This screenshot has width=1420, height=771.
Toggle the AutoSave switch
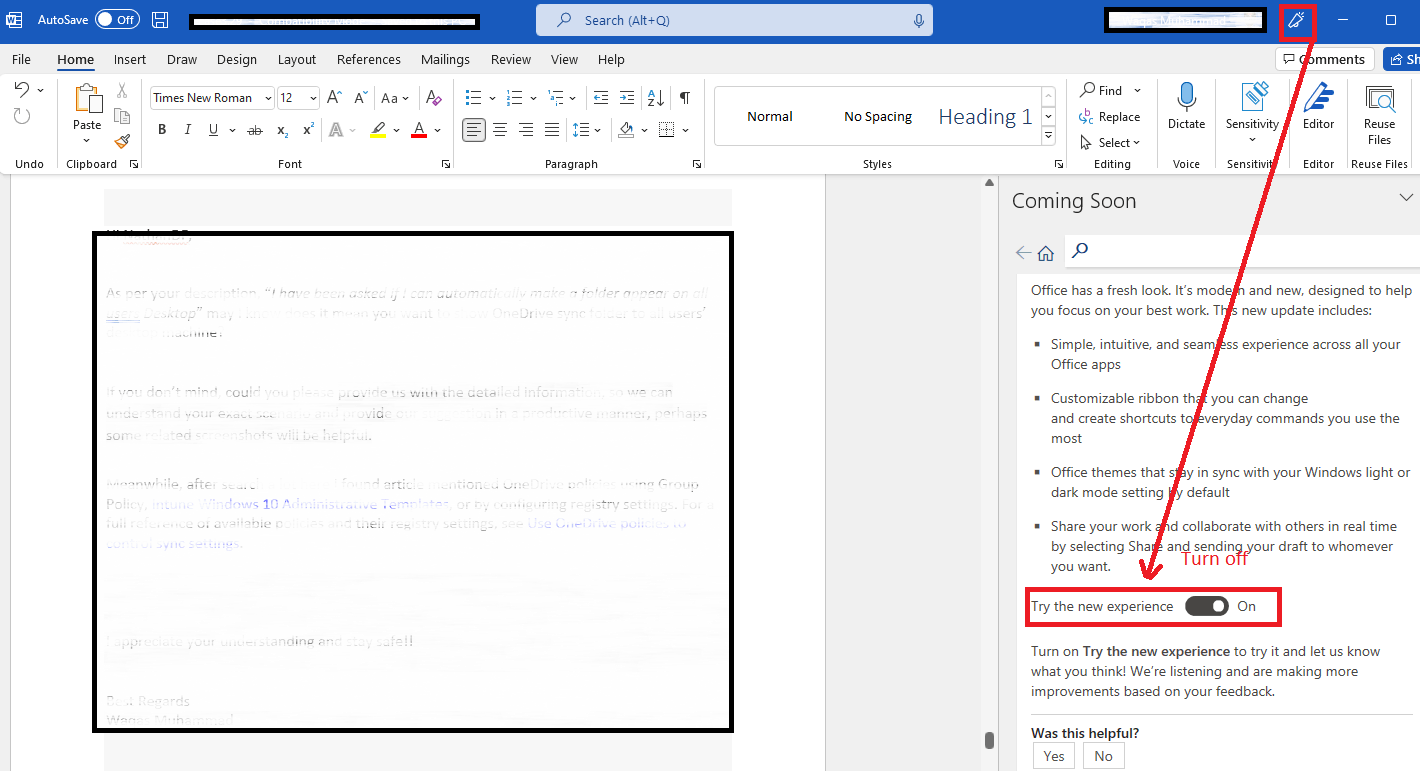tap(117, 19)
